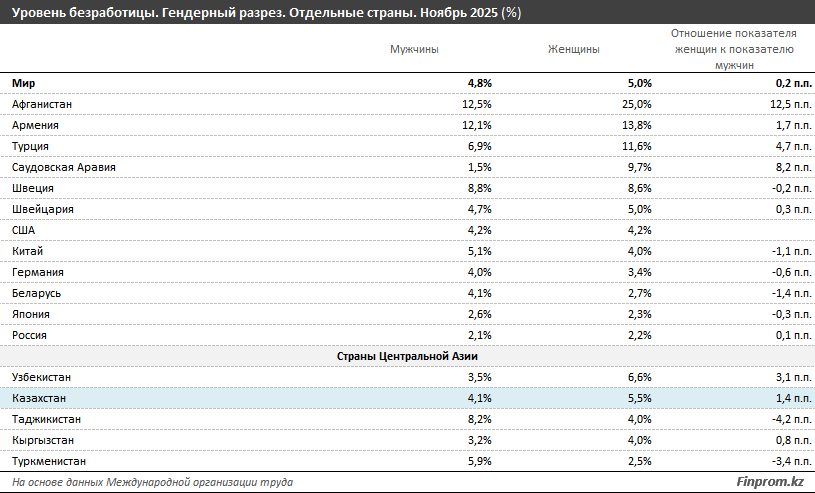
Task: Select the 'Саудовская Аравия' row label
Action: click(x=64, y=167)
